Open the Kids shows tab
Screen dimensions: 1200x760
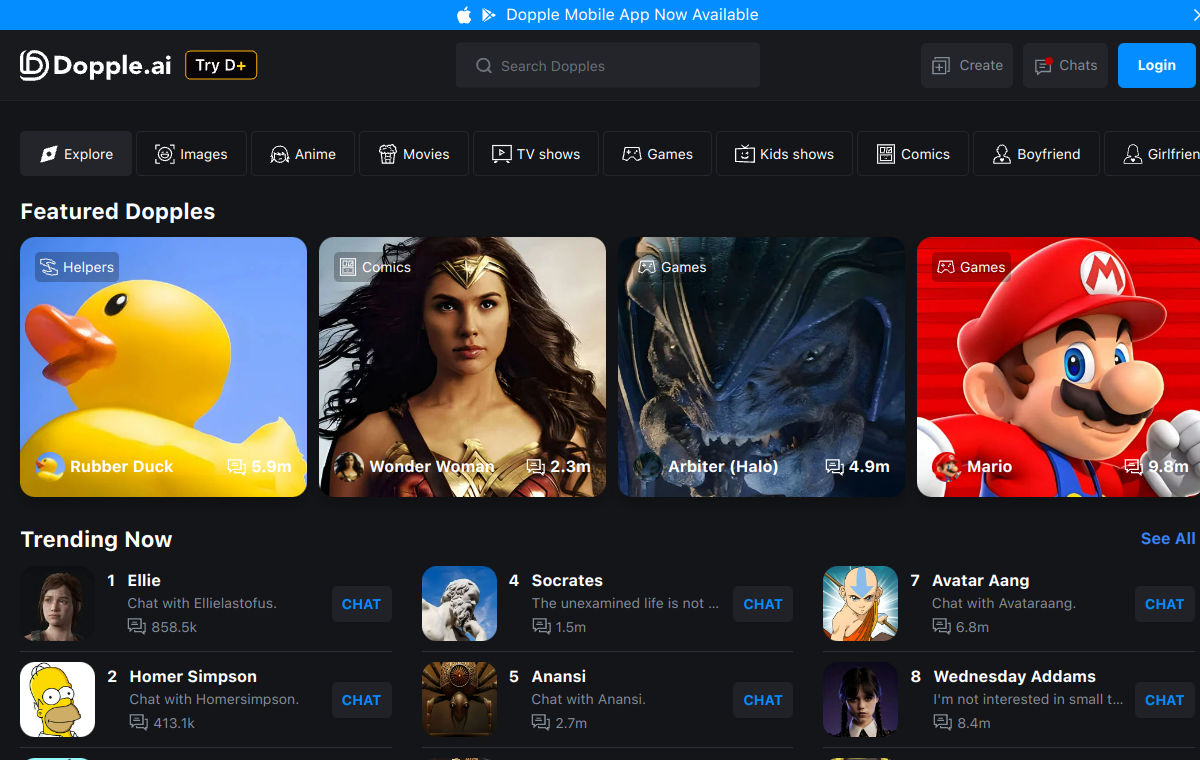pos(784,154)
